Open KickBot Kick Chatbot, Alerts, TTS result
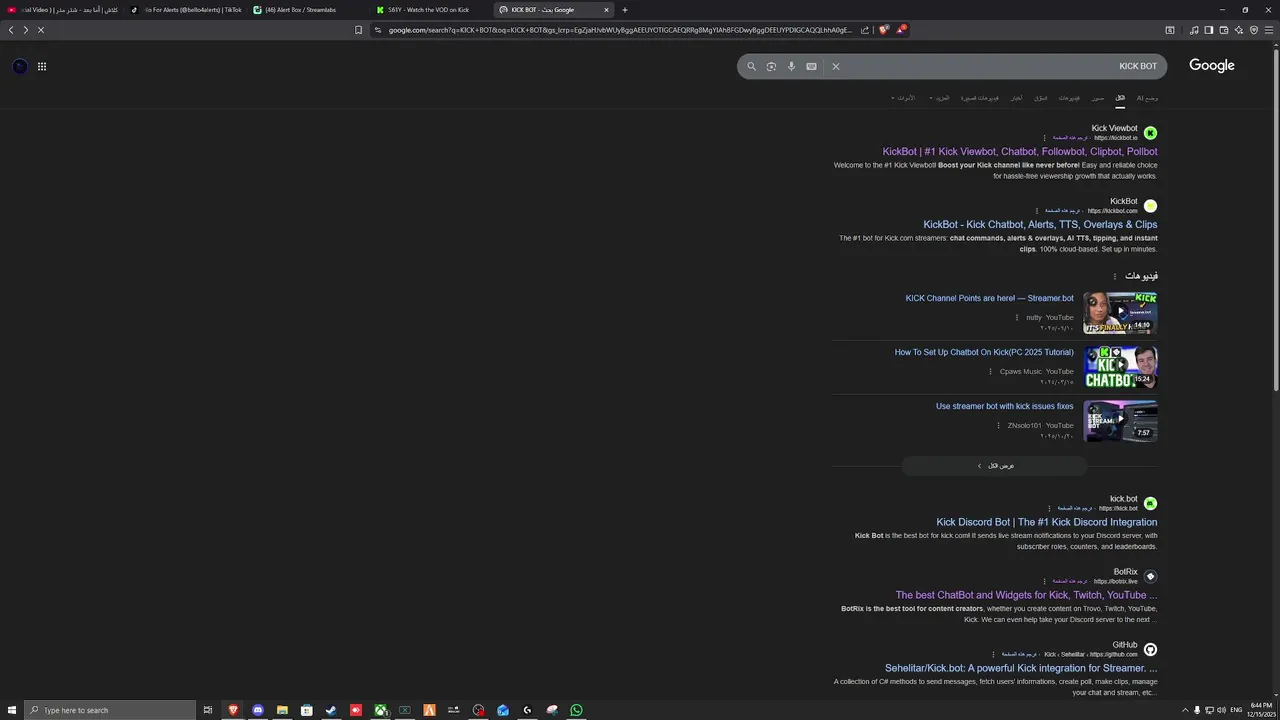1280x720 pixels. pyautogui.click(x=1040, y=225)
